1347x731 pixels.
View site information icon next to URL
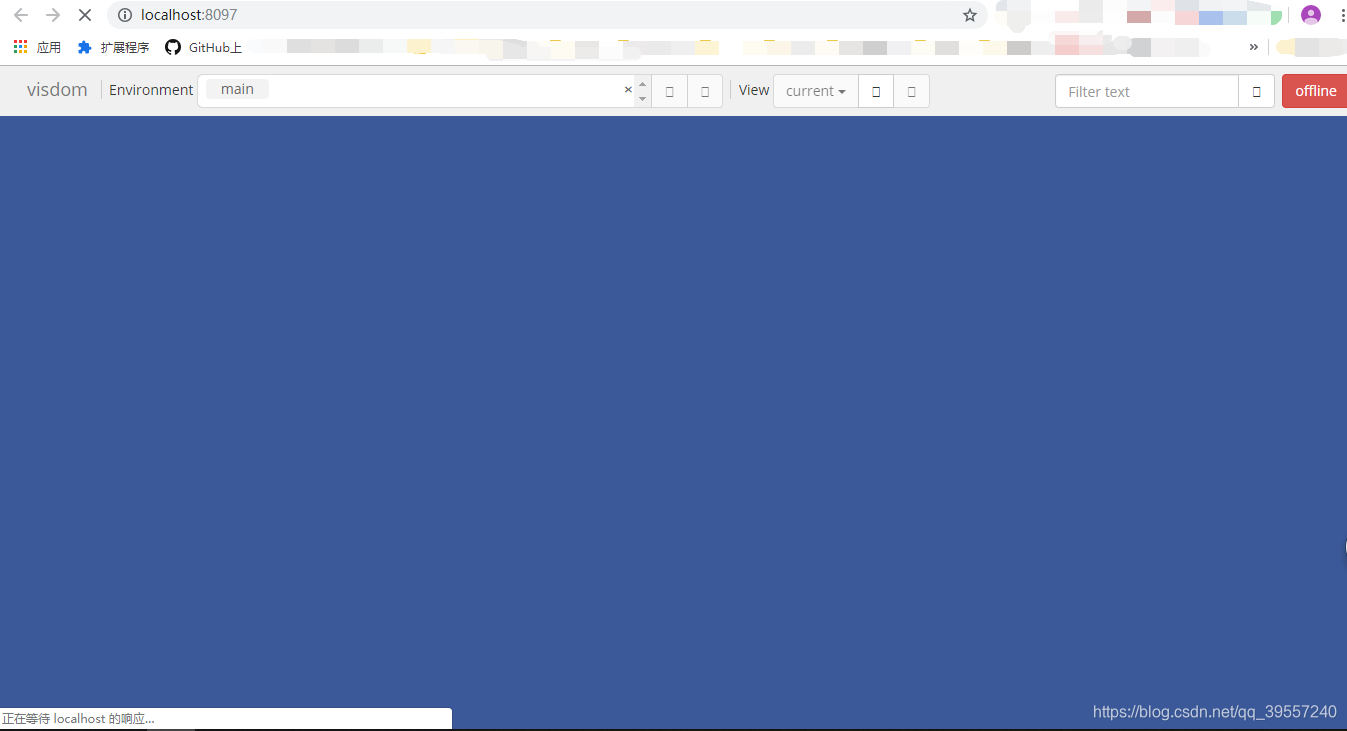pos(125,15)
